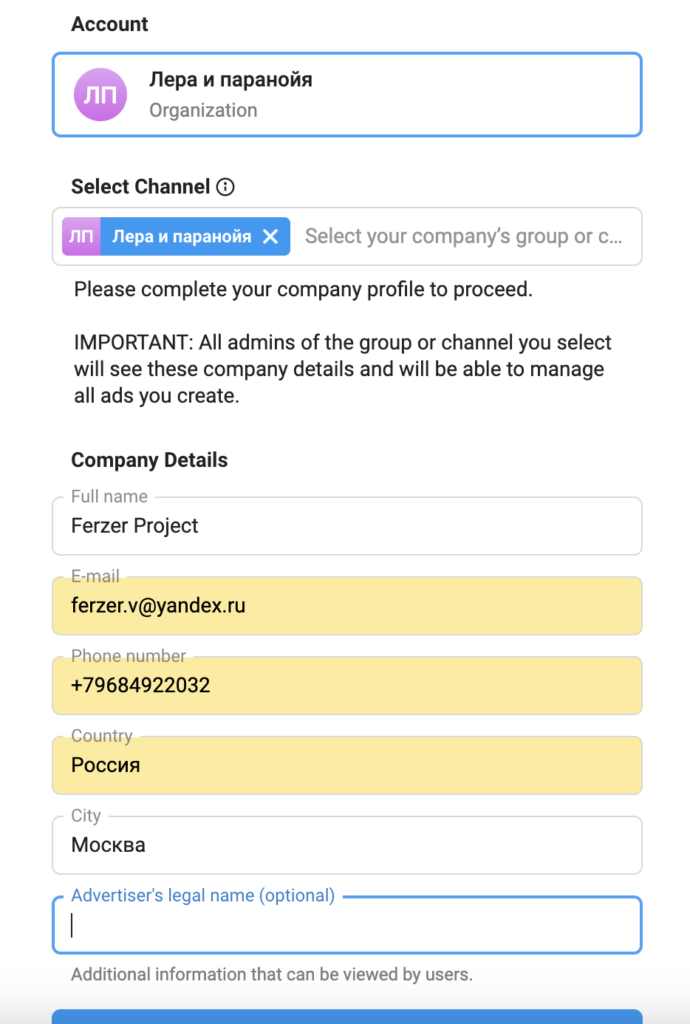This screenshot has width=690, height=1024.
Task: Click 'Please complete your company profile' message
Action: (303, 291)
